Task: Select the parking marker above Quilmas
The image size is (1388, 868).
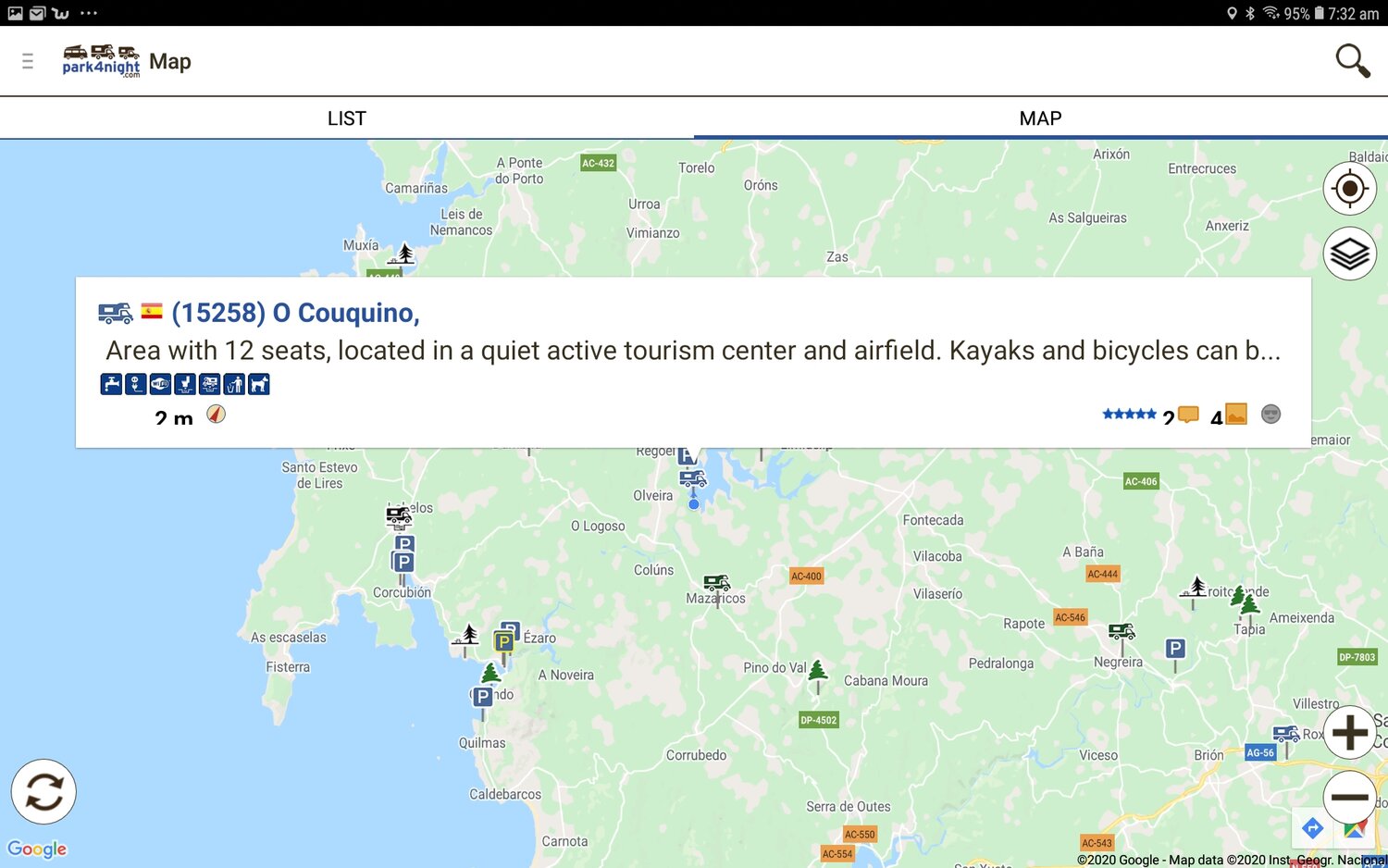Action: click(x=482, y=697)
